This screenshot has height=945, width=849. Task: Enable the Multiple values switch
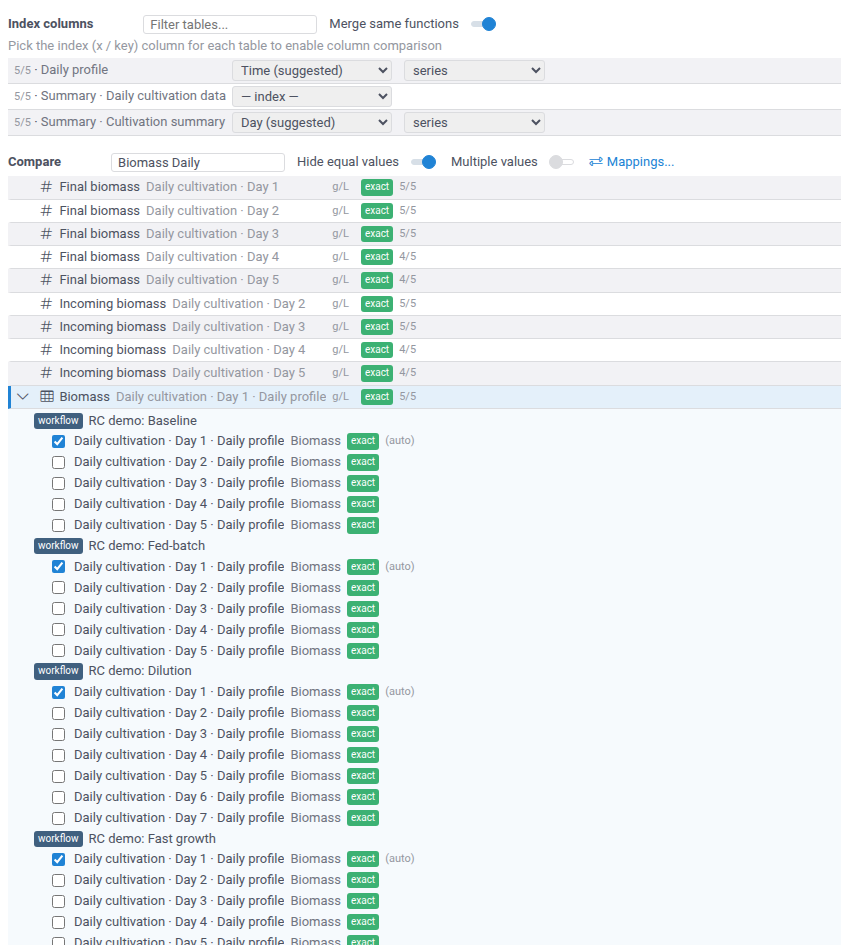point(561,162)
